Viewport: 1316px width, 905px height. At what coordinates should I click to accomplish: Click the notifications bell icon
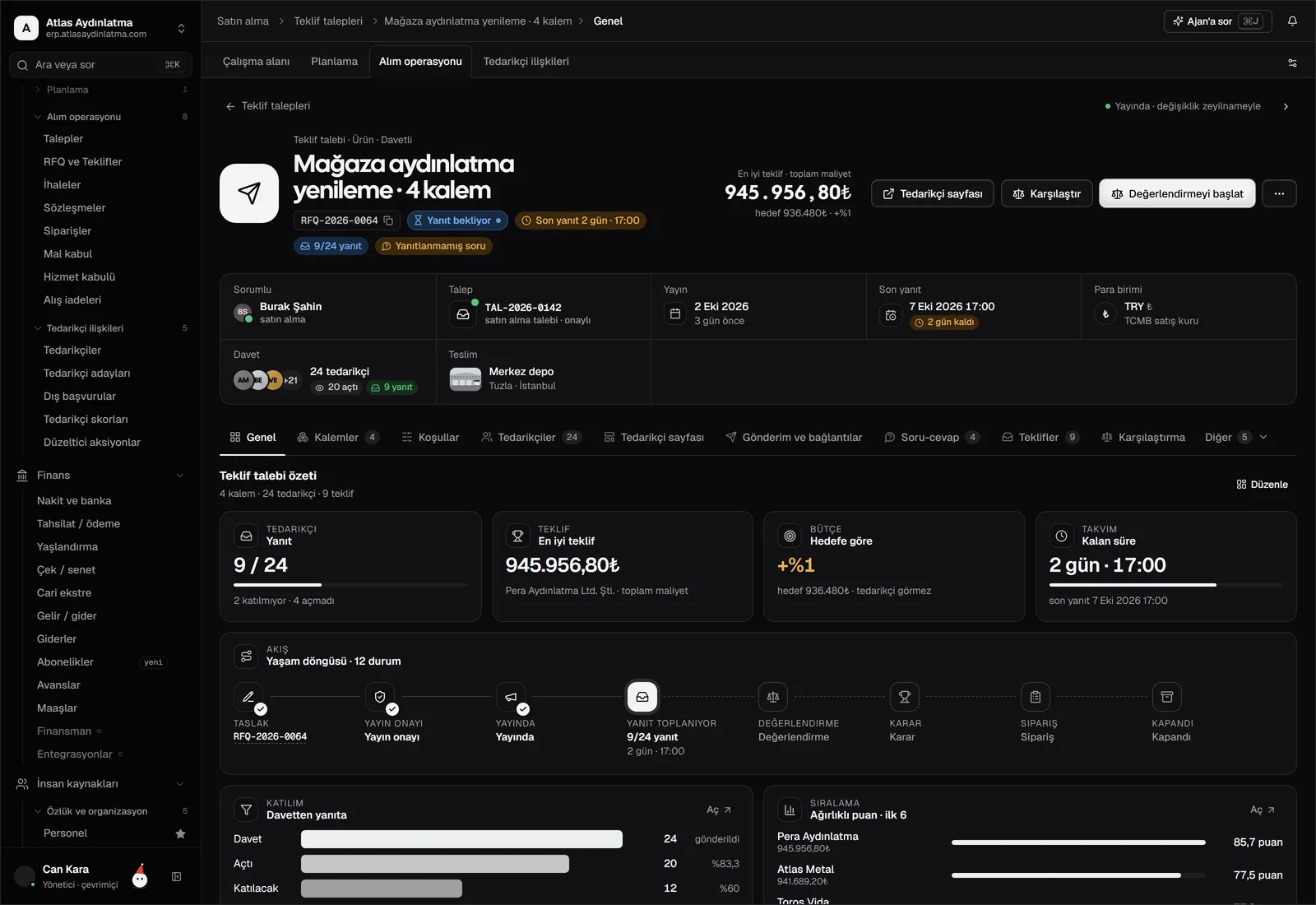(x=1292, y=21)
